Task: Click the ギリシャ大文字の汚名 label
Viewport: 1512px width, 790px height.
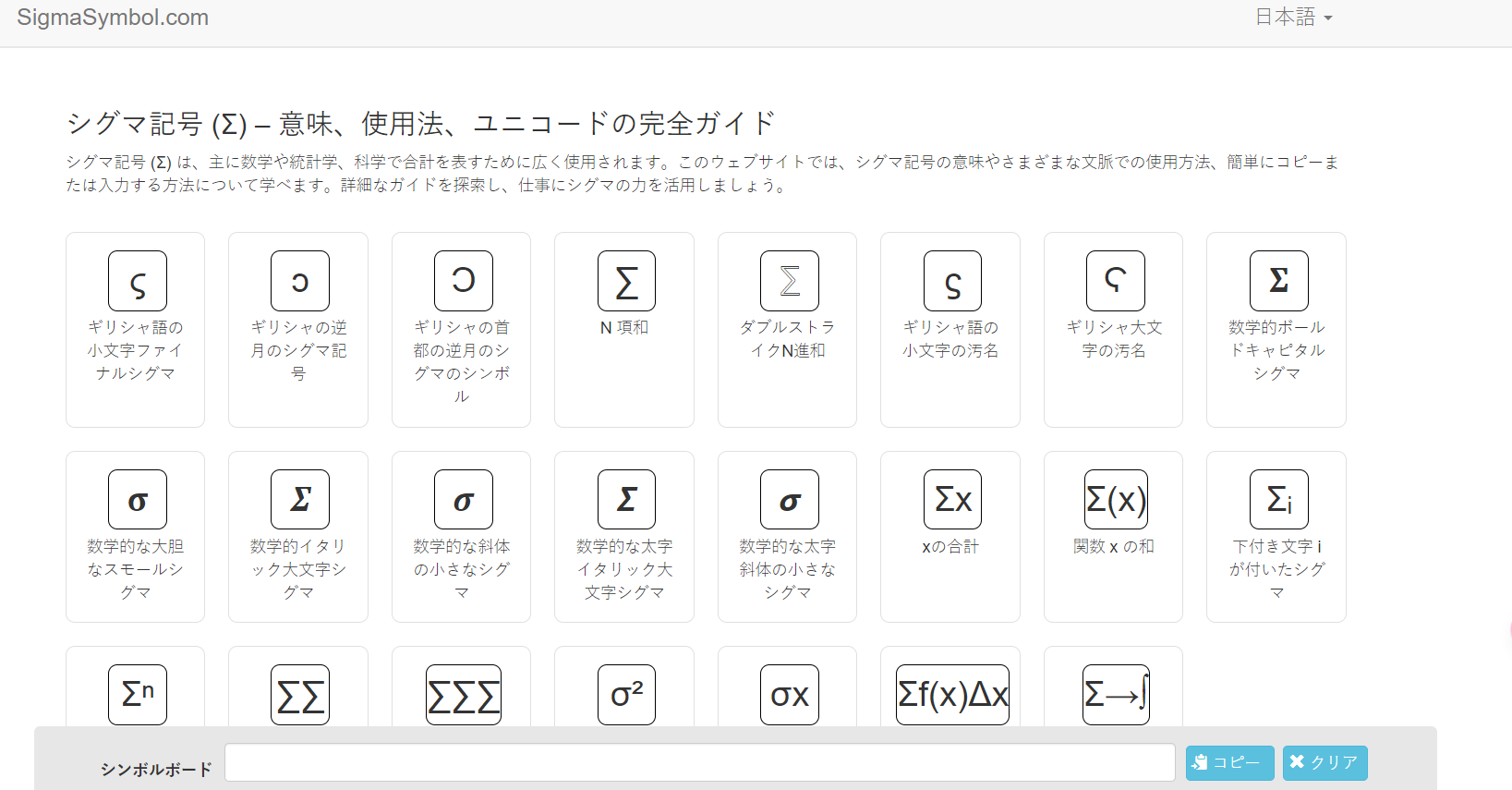Action: click(x=1114, y=339)
